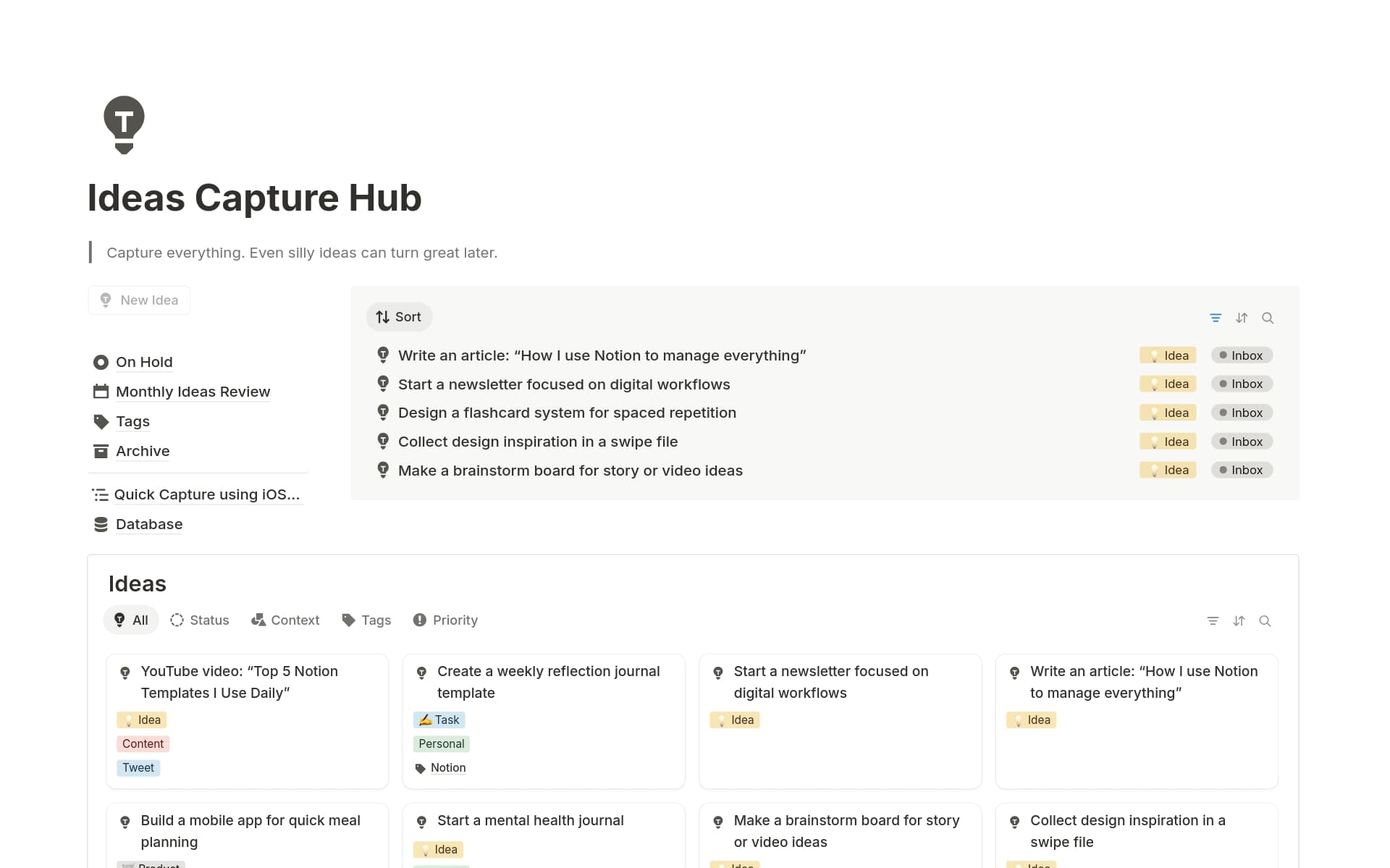Viewport: 1390px width, 868px height.
Task: Click the search magnifier on the Ideas gallery
Action: (x=1265, y=620)
